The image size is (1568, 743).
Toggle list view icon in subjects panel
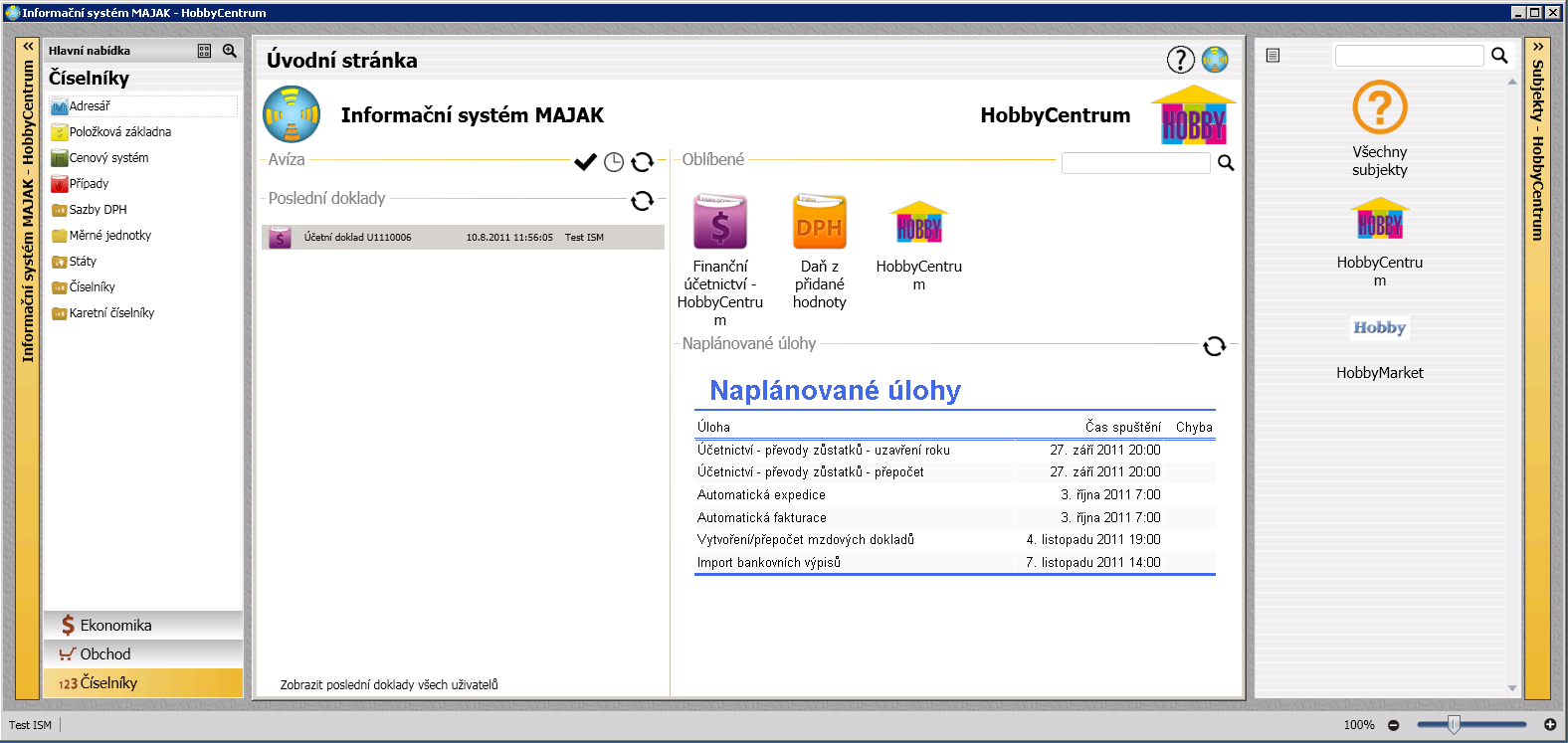[x=1273, y=56]
